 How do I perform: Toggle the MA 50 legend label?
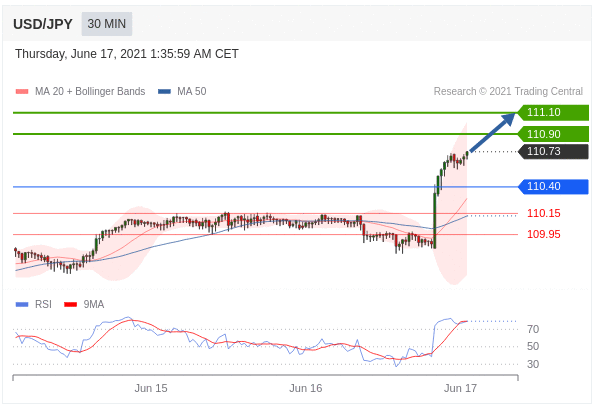[192, 92]
